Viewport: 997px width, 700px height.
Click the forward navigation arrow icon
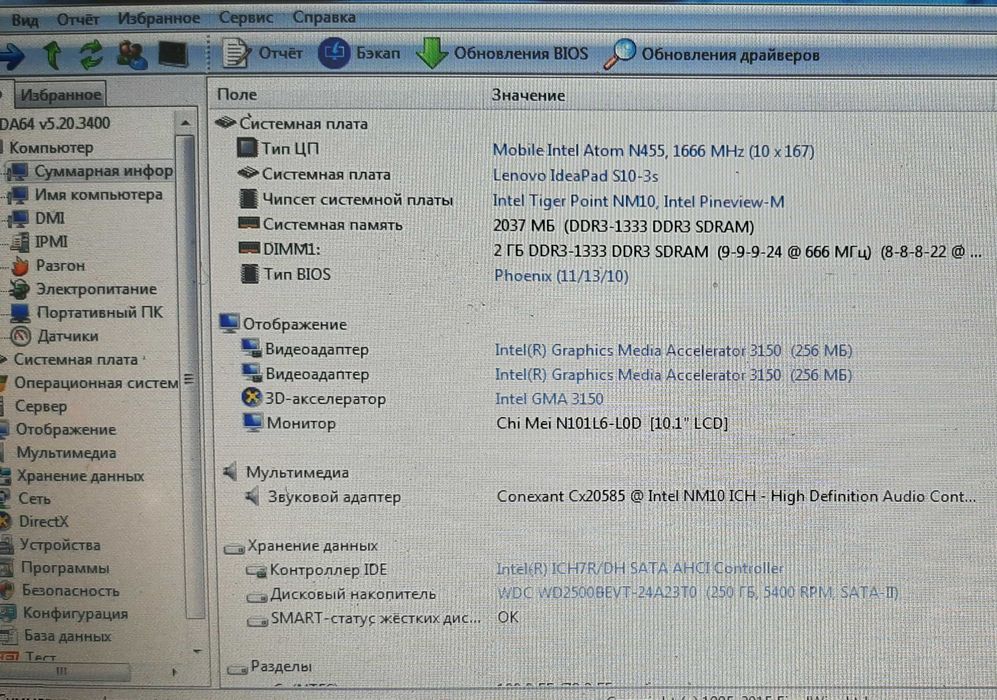click(x=12, y=56)
